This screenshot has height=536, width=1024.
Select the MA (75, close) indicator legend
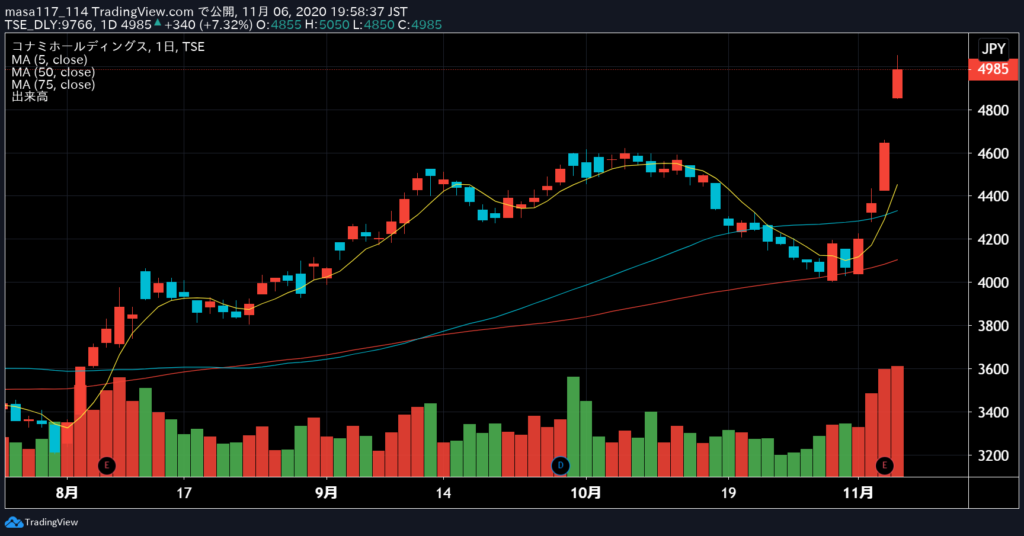53,84
